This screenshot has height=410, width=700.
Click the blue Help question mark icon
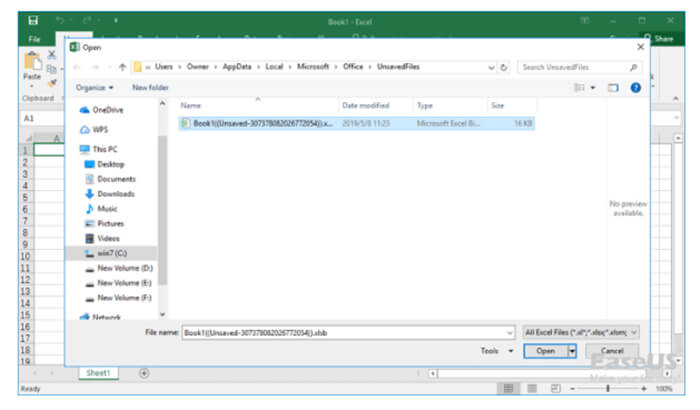(x=636, y=88)
